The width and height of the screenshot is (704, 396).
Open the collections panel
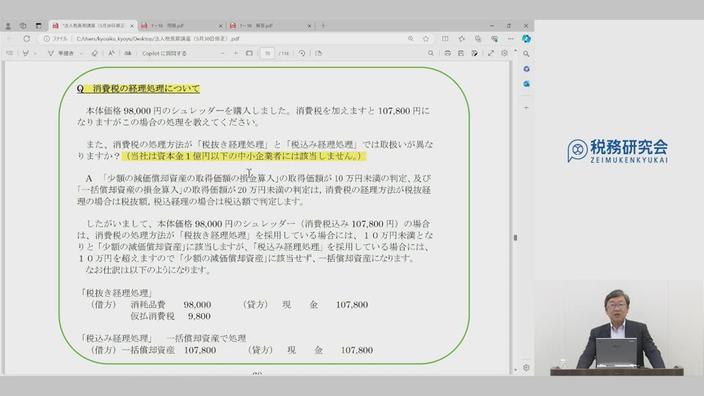tap(478, 39)
